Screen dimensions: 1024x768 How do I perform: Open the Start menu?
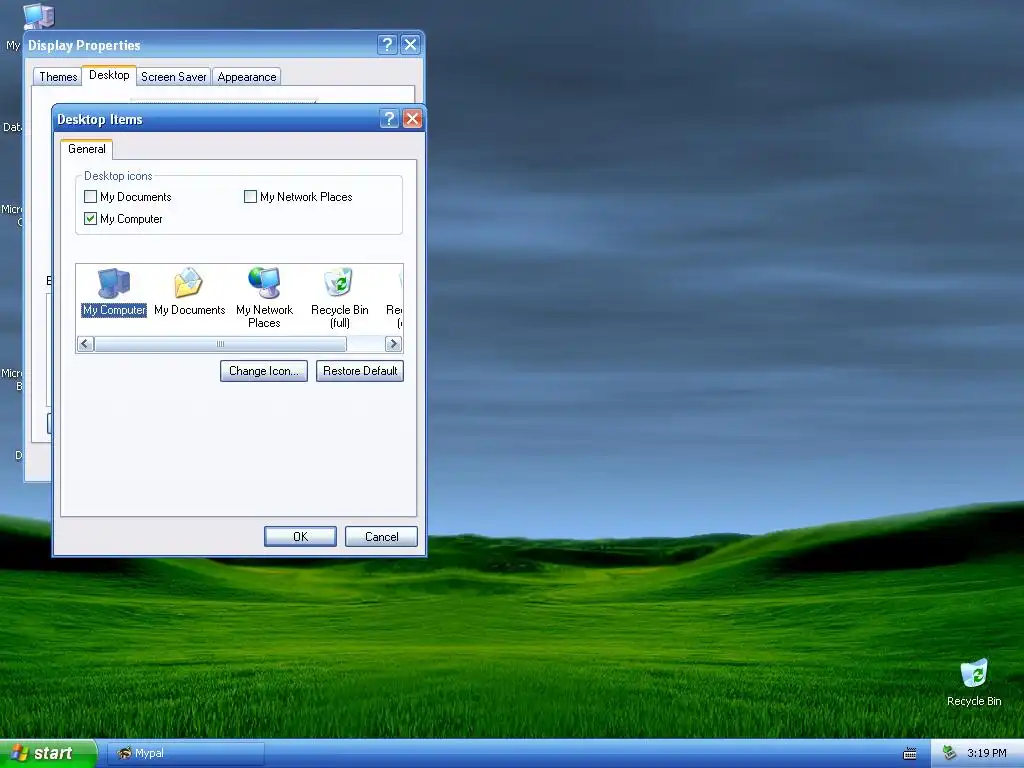click(48, 754)
